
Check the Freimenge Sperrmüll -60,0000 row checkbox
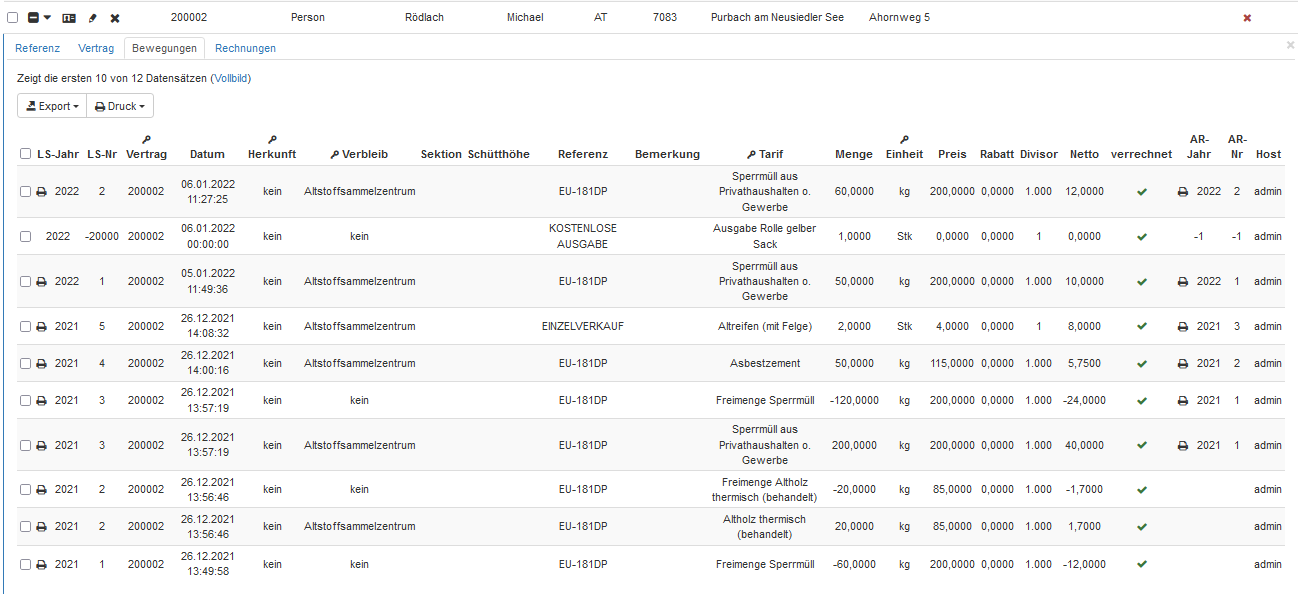coord(25,565)
